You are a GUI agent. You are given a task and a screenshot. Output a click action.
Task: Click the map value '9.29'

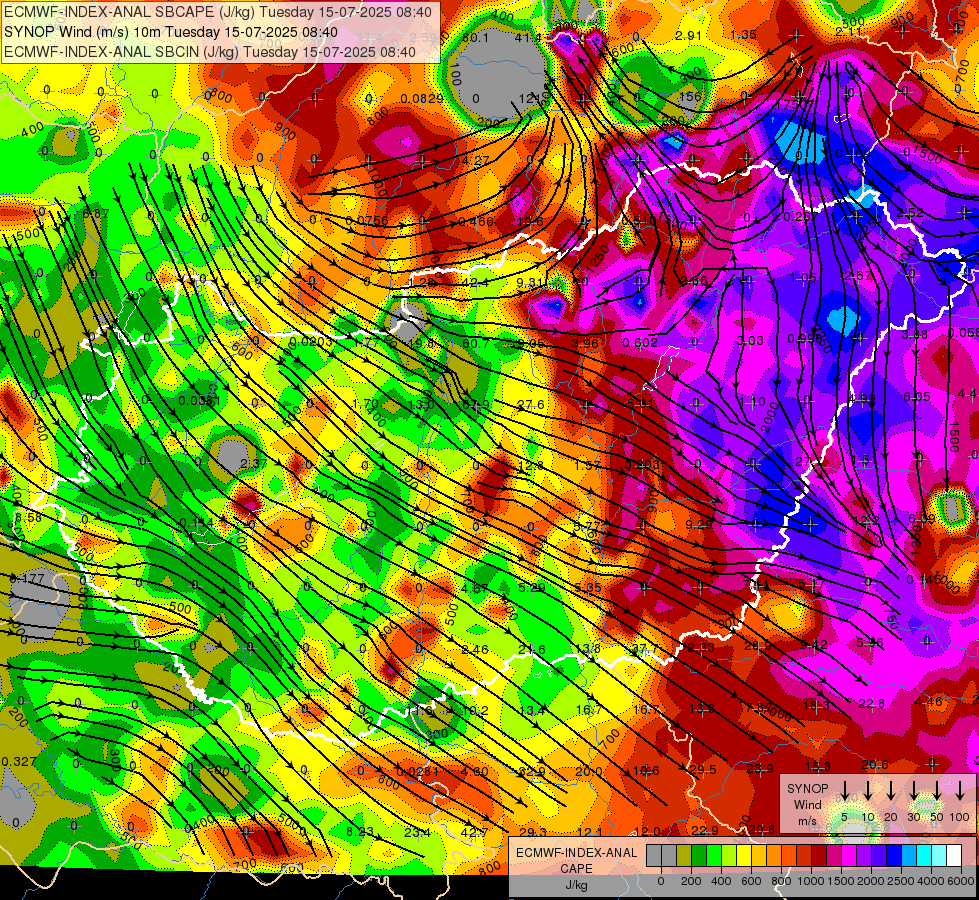[x=698, y=525]
